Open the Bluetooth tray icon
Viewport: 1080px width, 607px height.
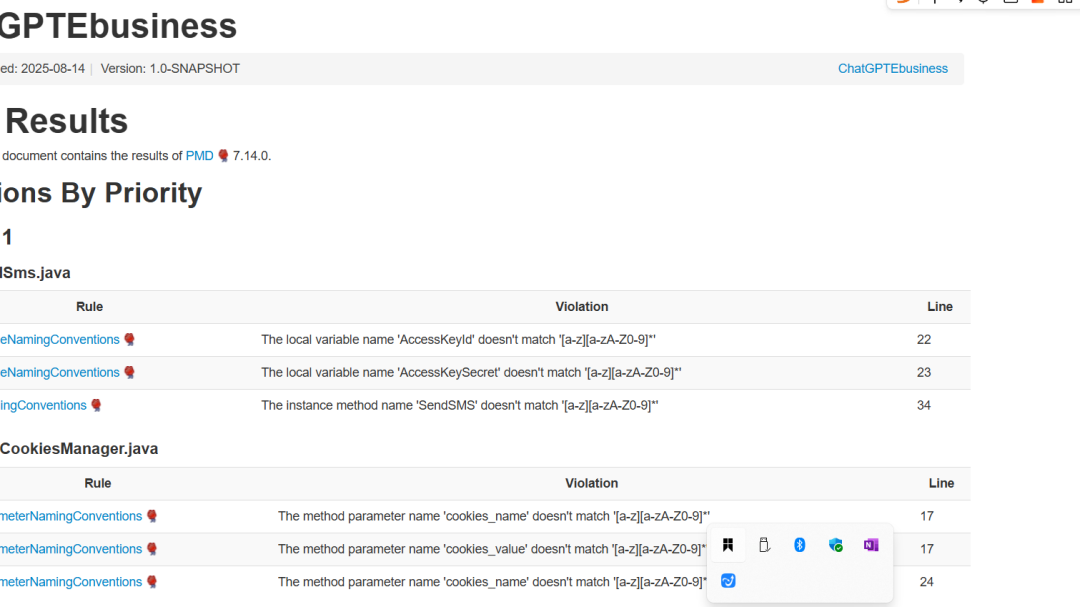click(x=800, y=545)
